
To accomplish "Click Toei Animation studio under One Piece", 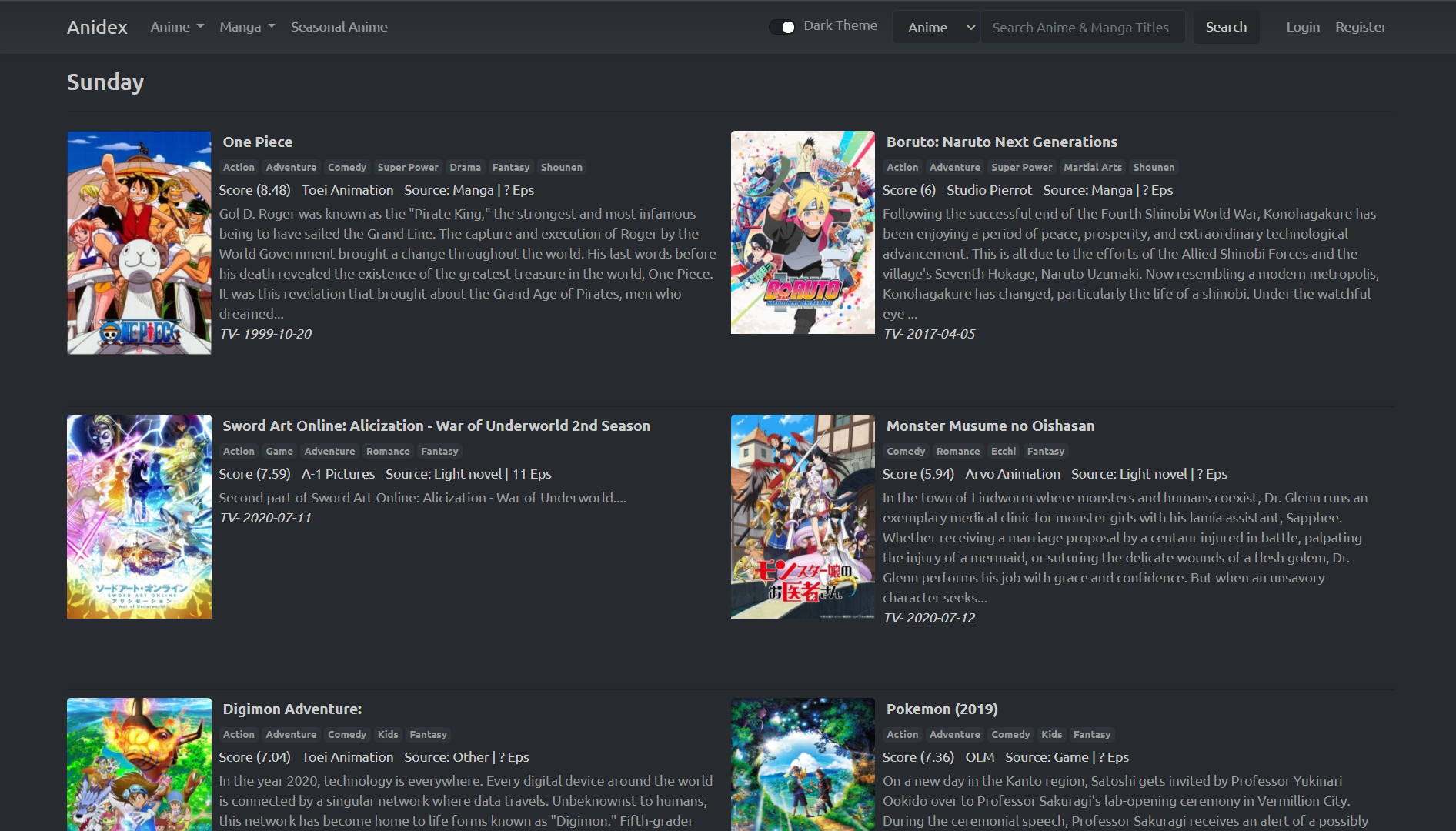I will 347,190.
